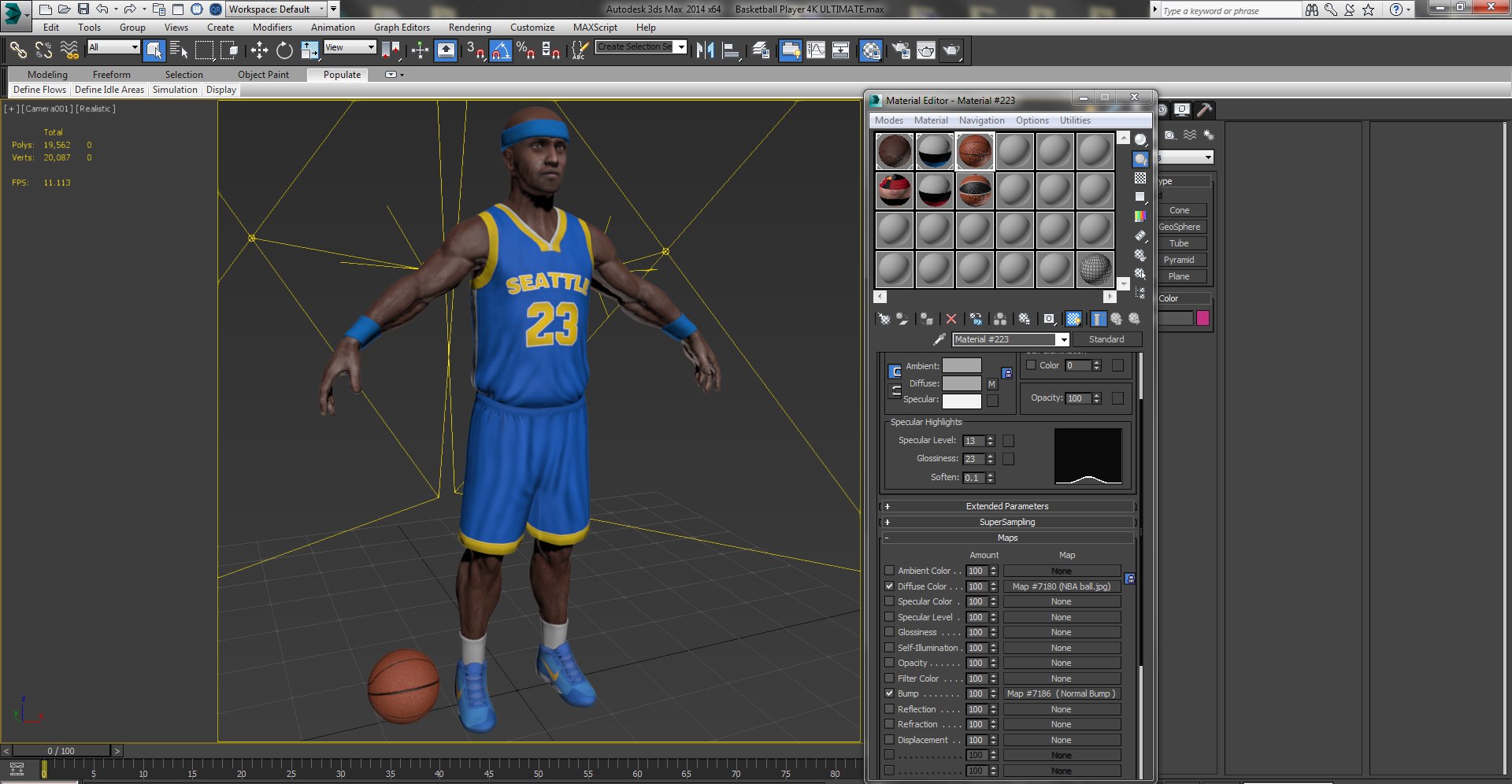
Task: Open the Material #223 name dropdown
Action: click(x=1062, y=340)
